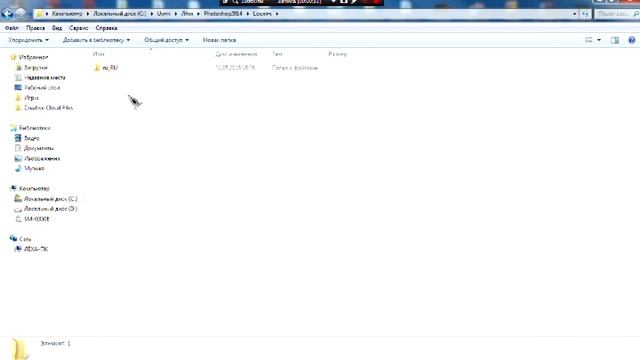This screenshot has height=360, width=640.
Task: Open the Добавить в библиотеку dropdown
Action: (96, 40)
